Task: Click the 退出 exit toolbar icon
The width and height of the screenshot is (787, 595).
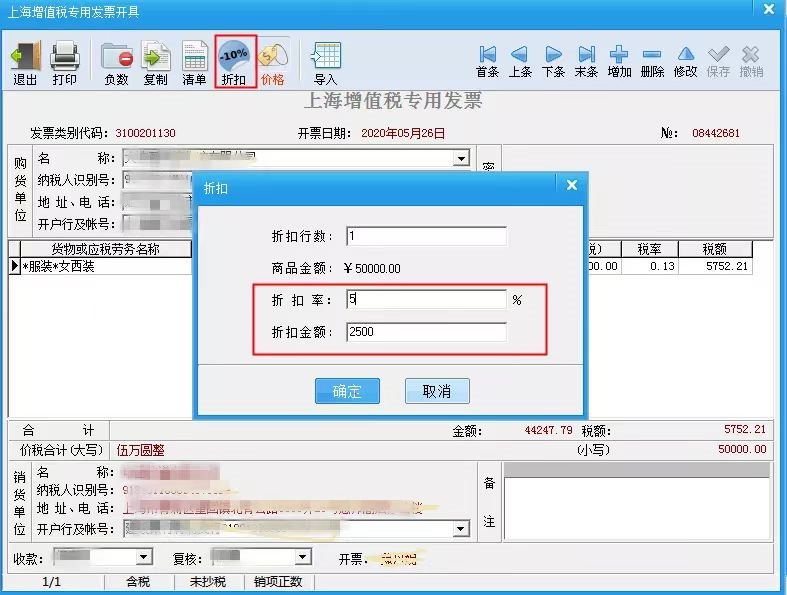Action: tap(25, 63)
